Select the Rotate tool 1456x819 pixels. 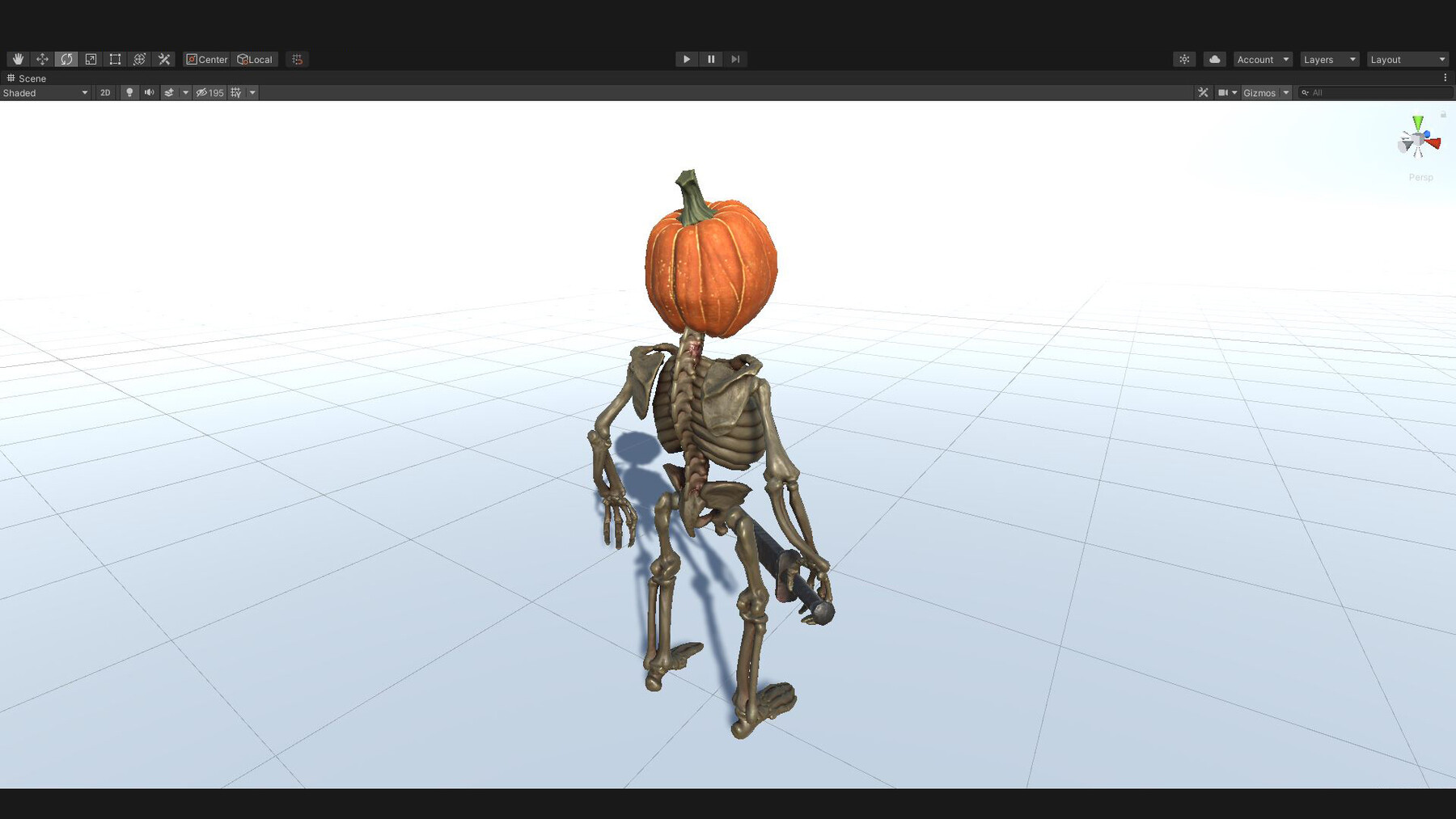pos(66,58)
